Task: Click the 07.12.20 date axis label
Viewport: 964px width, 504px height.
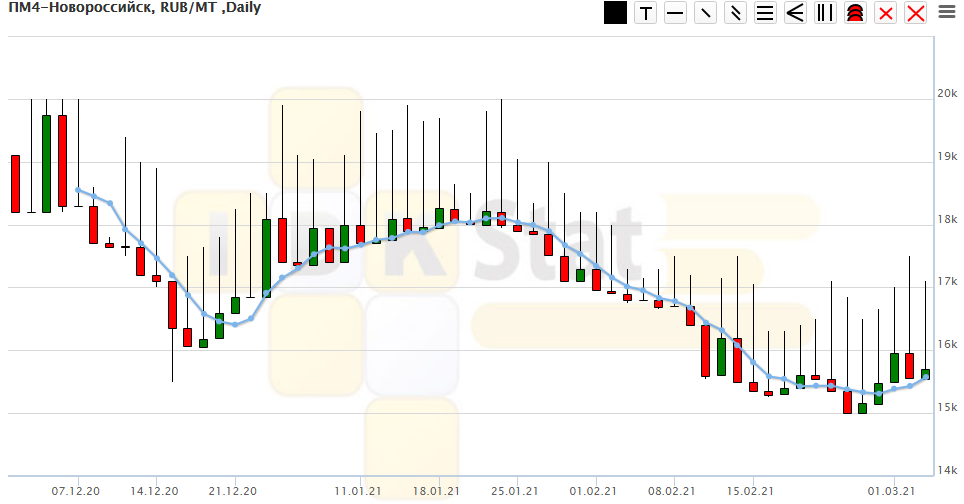Action: tap(76, 491)
